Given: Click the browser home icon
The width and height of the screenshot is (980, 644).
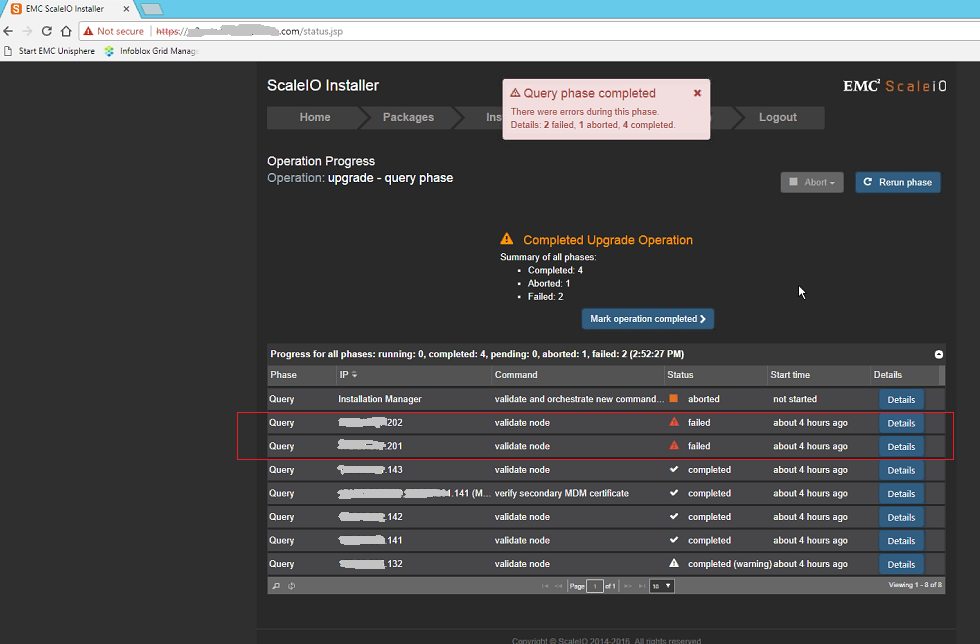Looking at the screenshot, I should (66, 31).
